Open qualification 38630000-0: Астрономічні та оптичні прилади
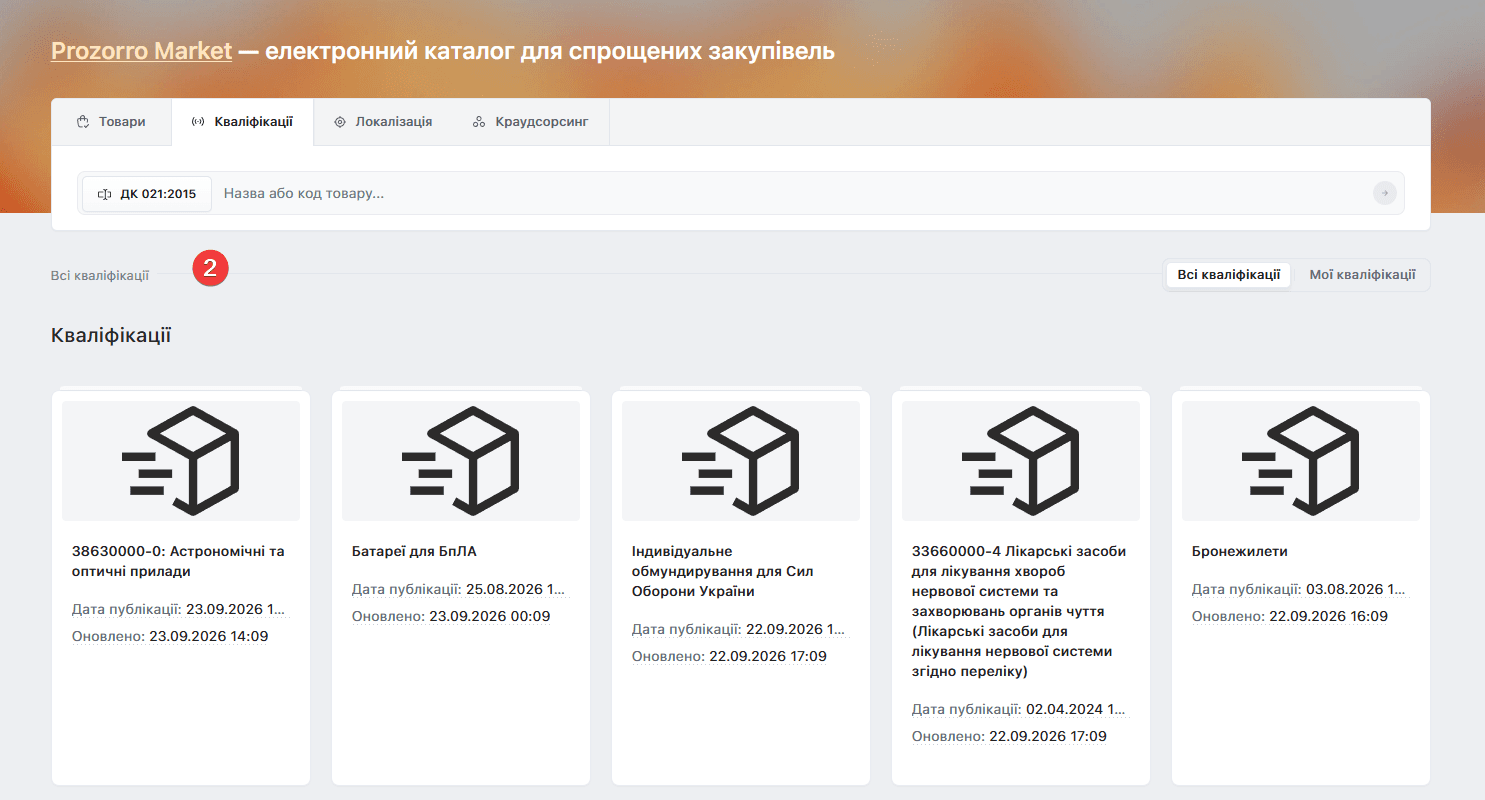Image resolution: width=1485 pixels, height=800 pixels. [179, 561]
